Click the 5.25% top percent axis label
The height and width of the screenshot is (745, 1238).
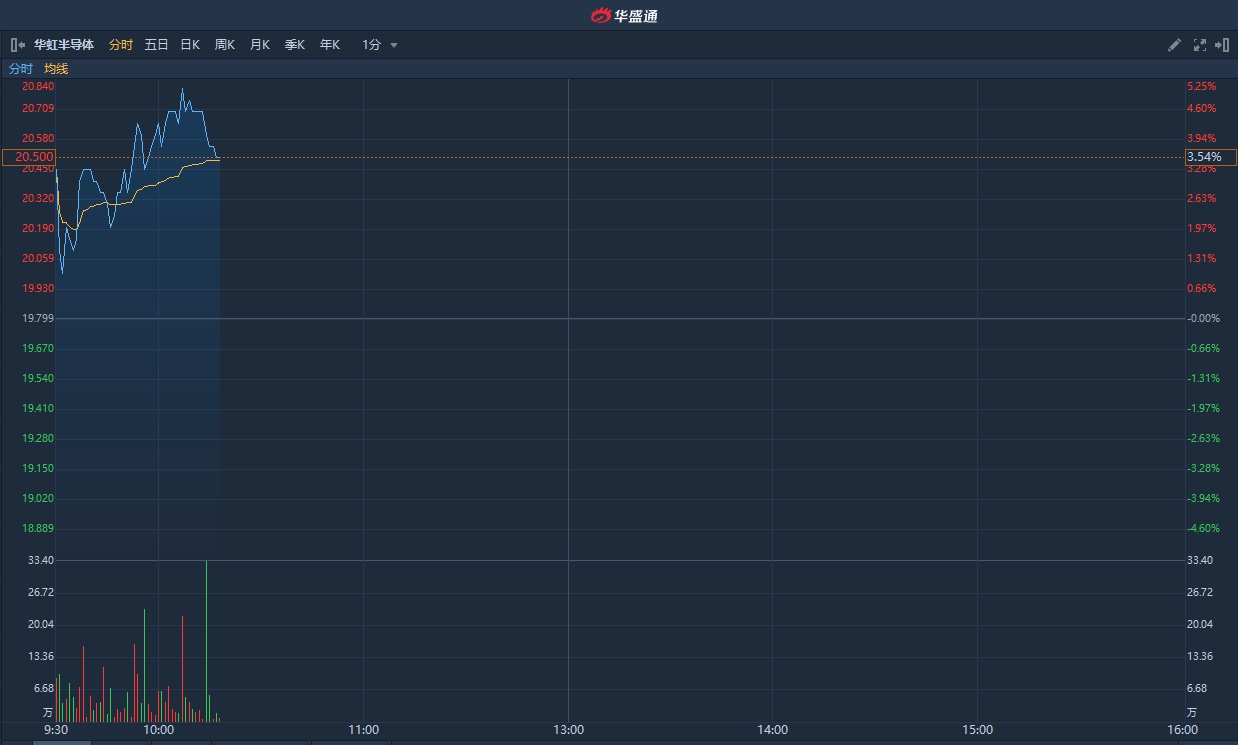1202,86
